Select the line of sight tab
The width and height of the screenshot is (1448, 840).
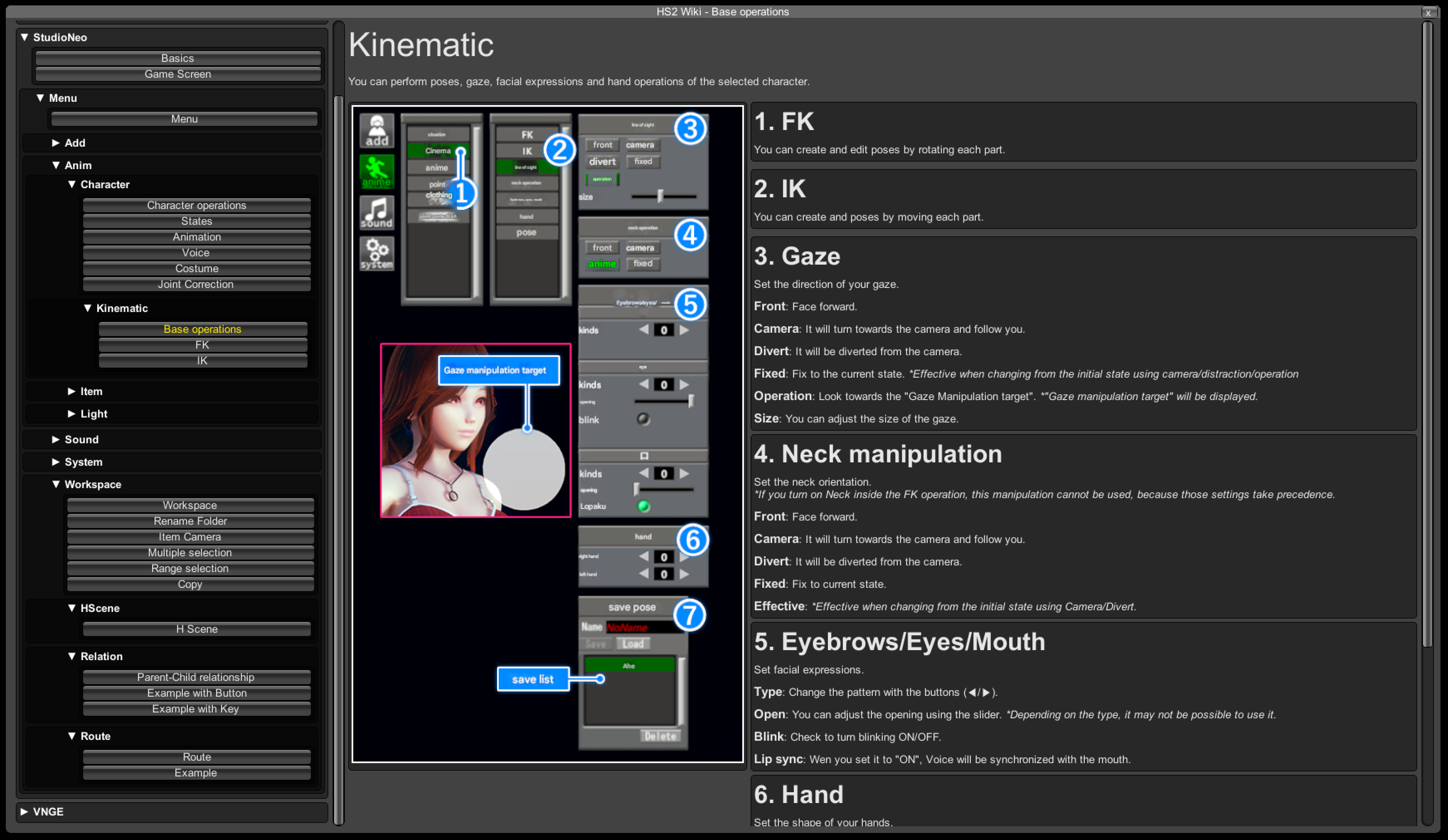[527, 168]
